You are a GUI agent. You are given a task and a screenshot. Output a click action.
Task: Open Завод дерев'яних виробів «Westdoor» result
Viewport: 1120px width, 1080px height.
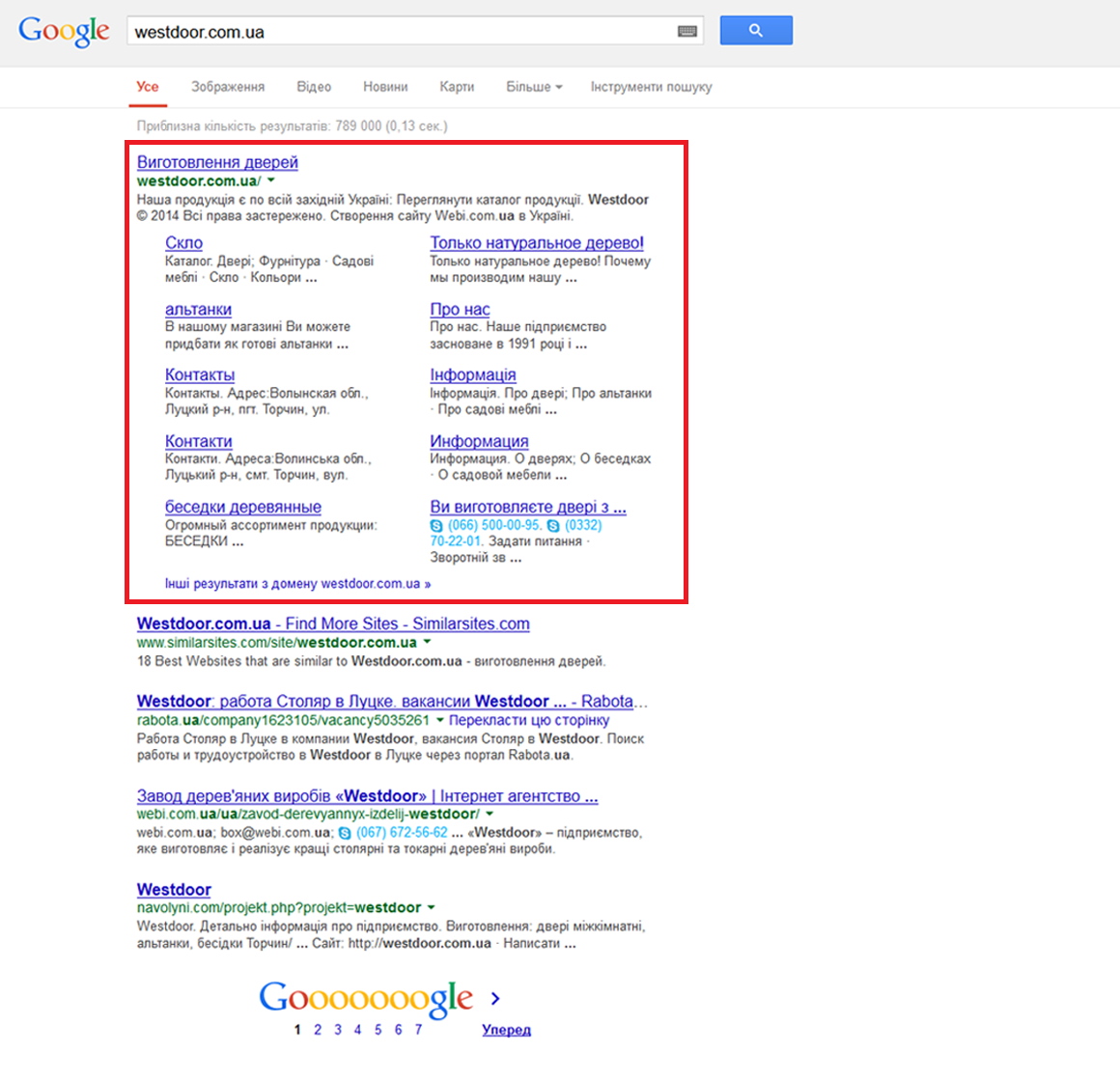(368, 795)
